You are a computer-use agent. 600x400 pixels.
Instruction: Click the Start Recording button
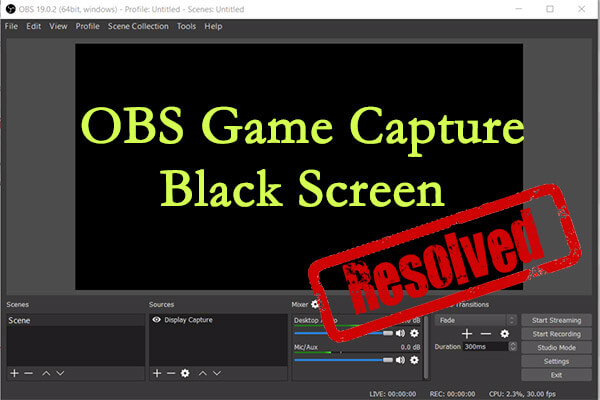click(x=556, y=334)
